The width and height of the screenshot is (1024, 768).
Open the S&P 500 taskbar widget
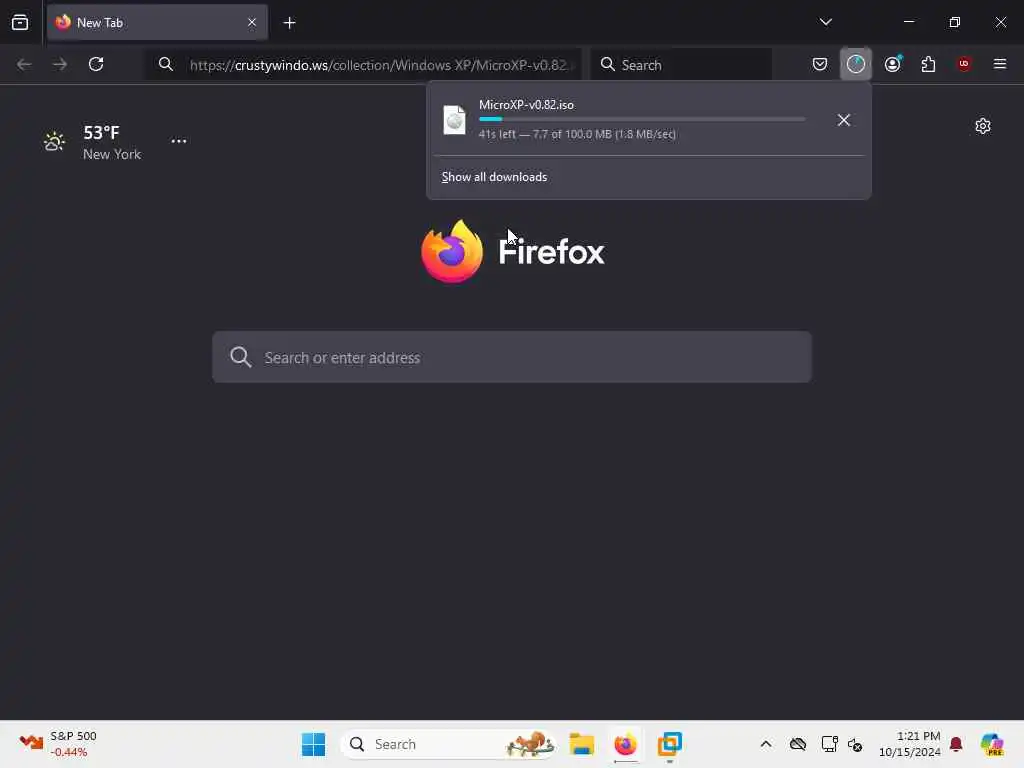pos(57,744)
